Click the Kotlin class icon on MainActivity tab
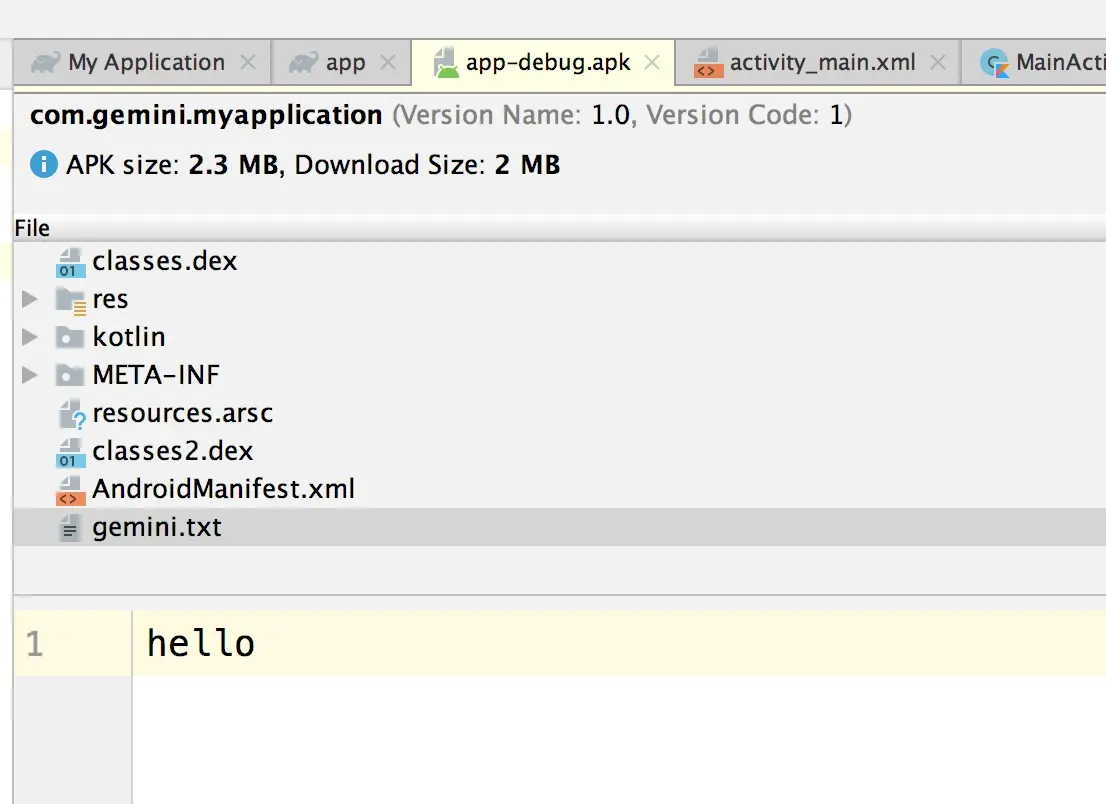 [x=995, y=63]
